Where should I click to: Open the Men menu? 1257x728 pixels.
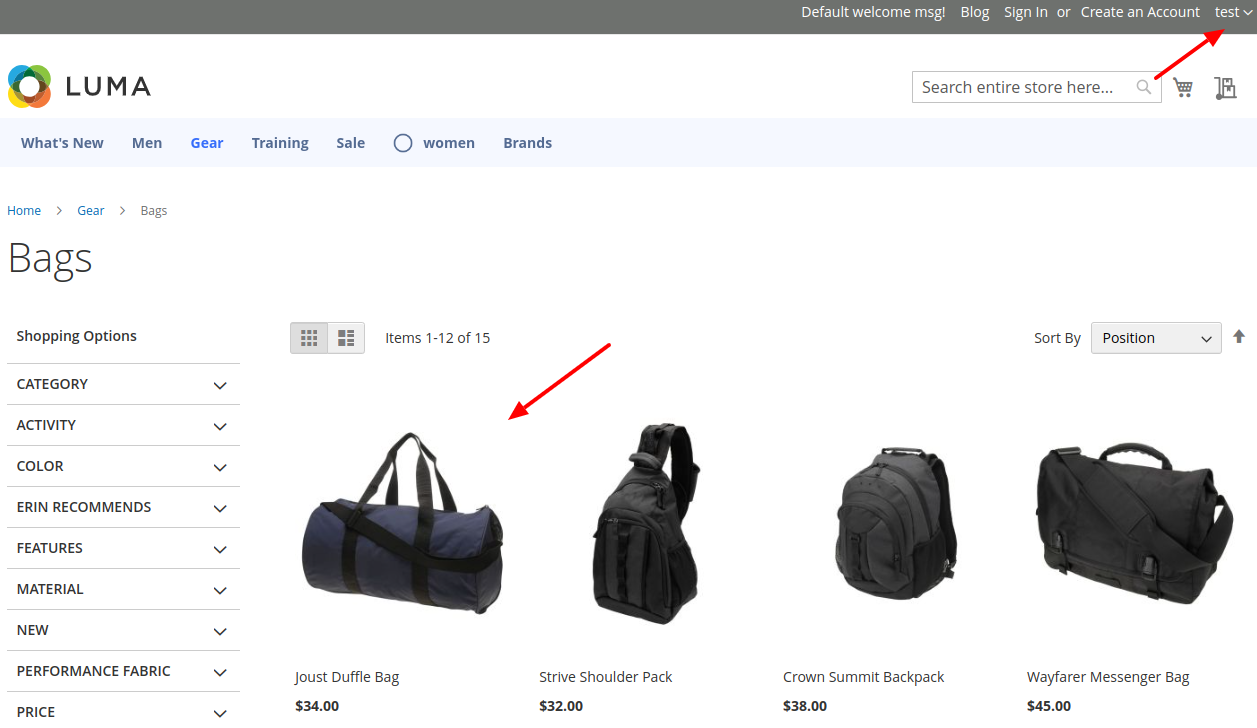click(x=147, y=143)
